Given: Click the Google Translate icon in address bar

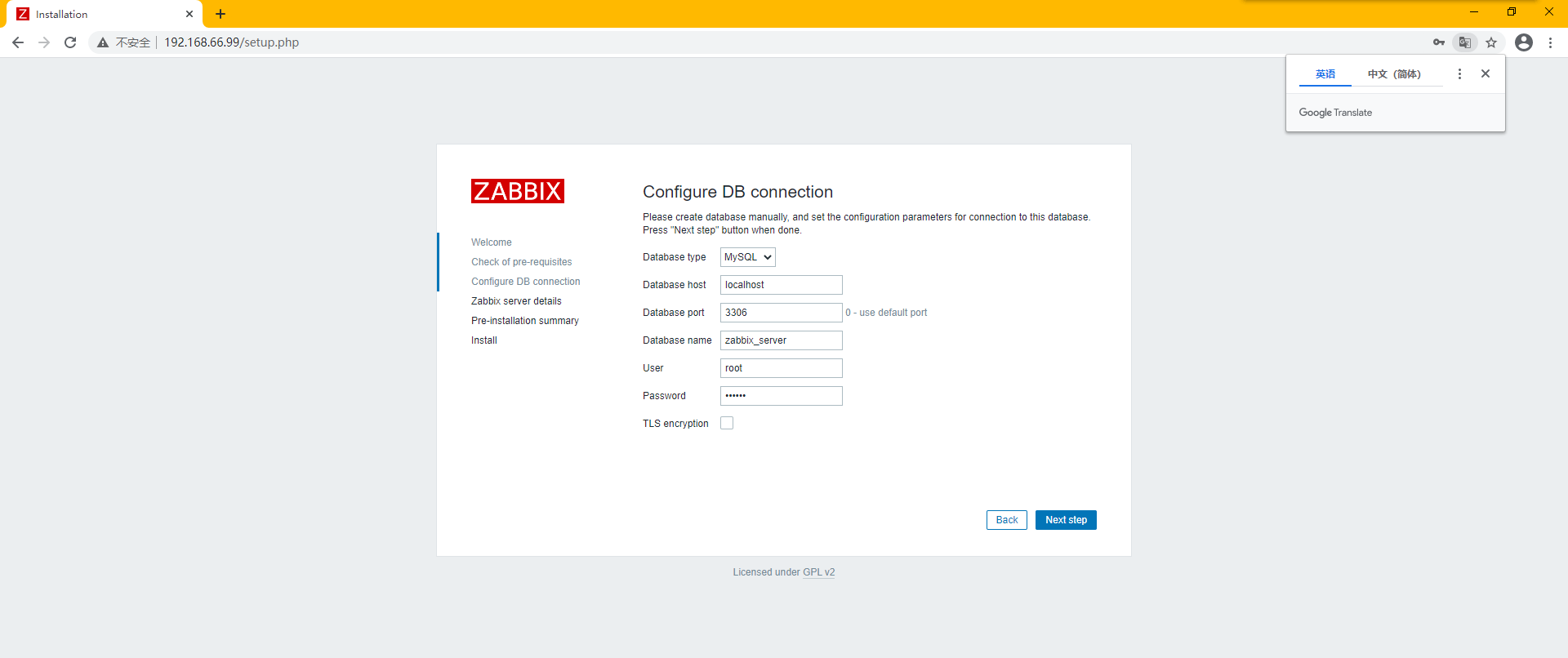Looking at the screenshot, I should [x=1465, y=42].
